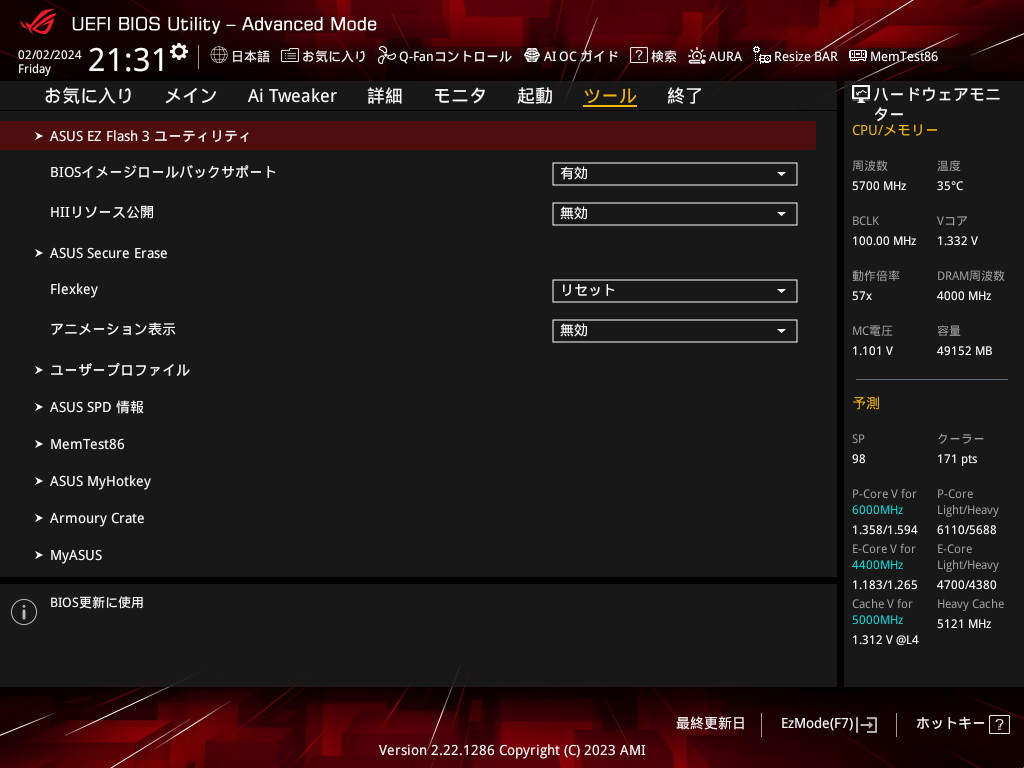Viewport: 1024px width, 768px height.
Task: Go to the 詳細 tab
Action: pos(385,96)
